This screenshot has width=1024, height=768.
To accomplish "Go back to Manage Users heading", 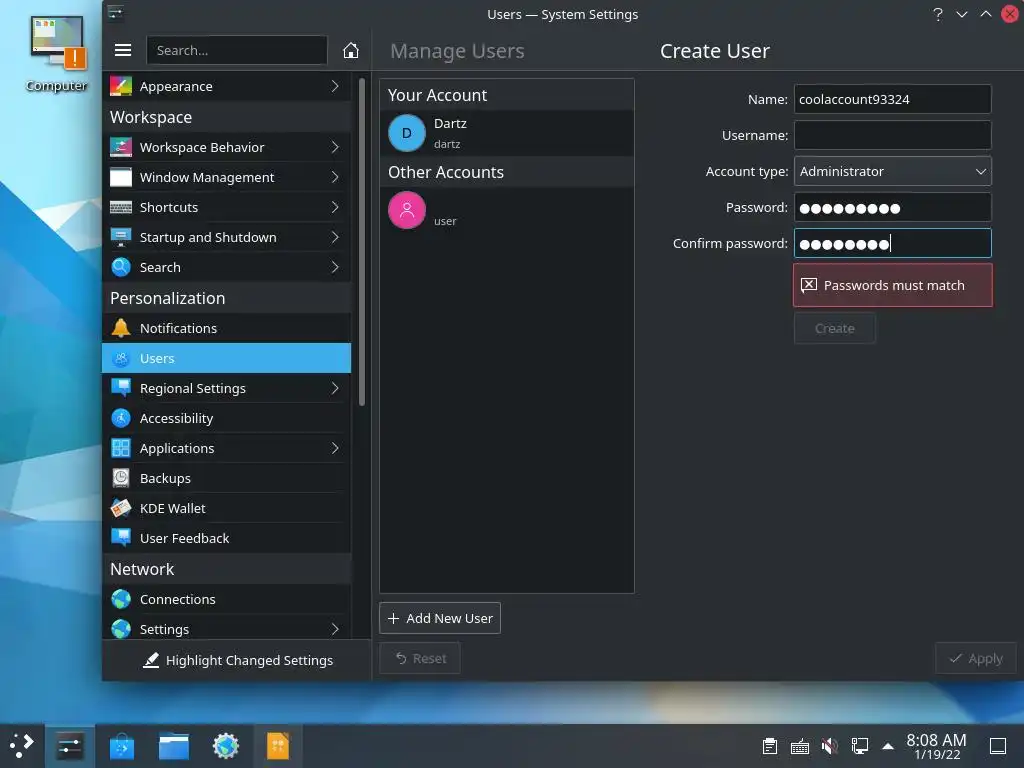I will pyautogui.click(x=457, y=51).
